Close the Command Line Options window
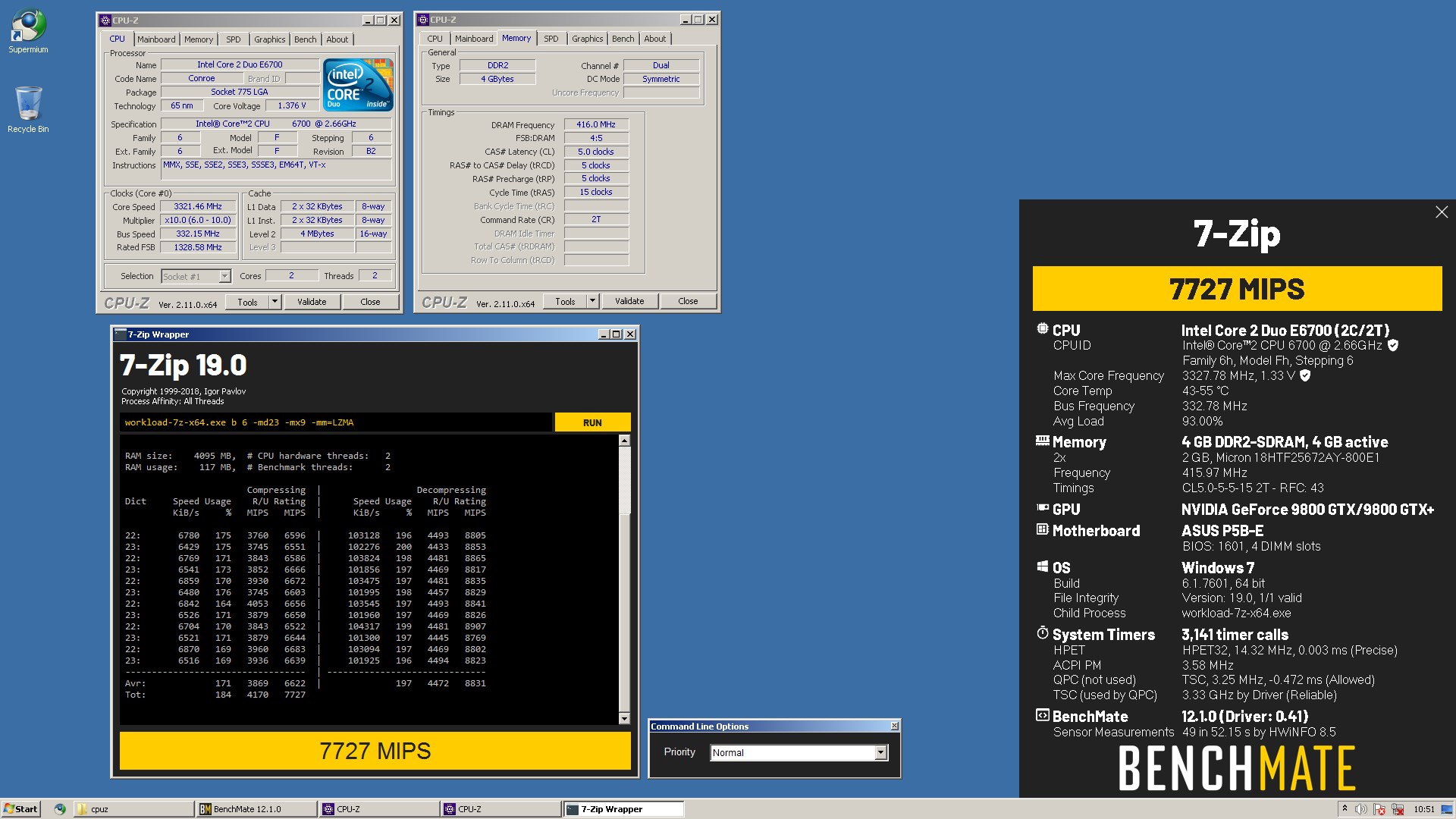The height and width of the screenshot is (819, 1456). point(895,726)
